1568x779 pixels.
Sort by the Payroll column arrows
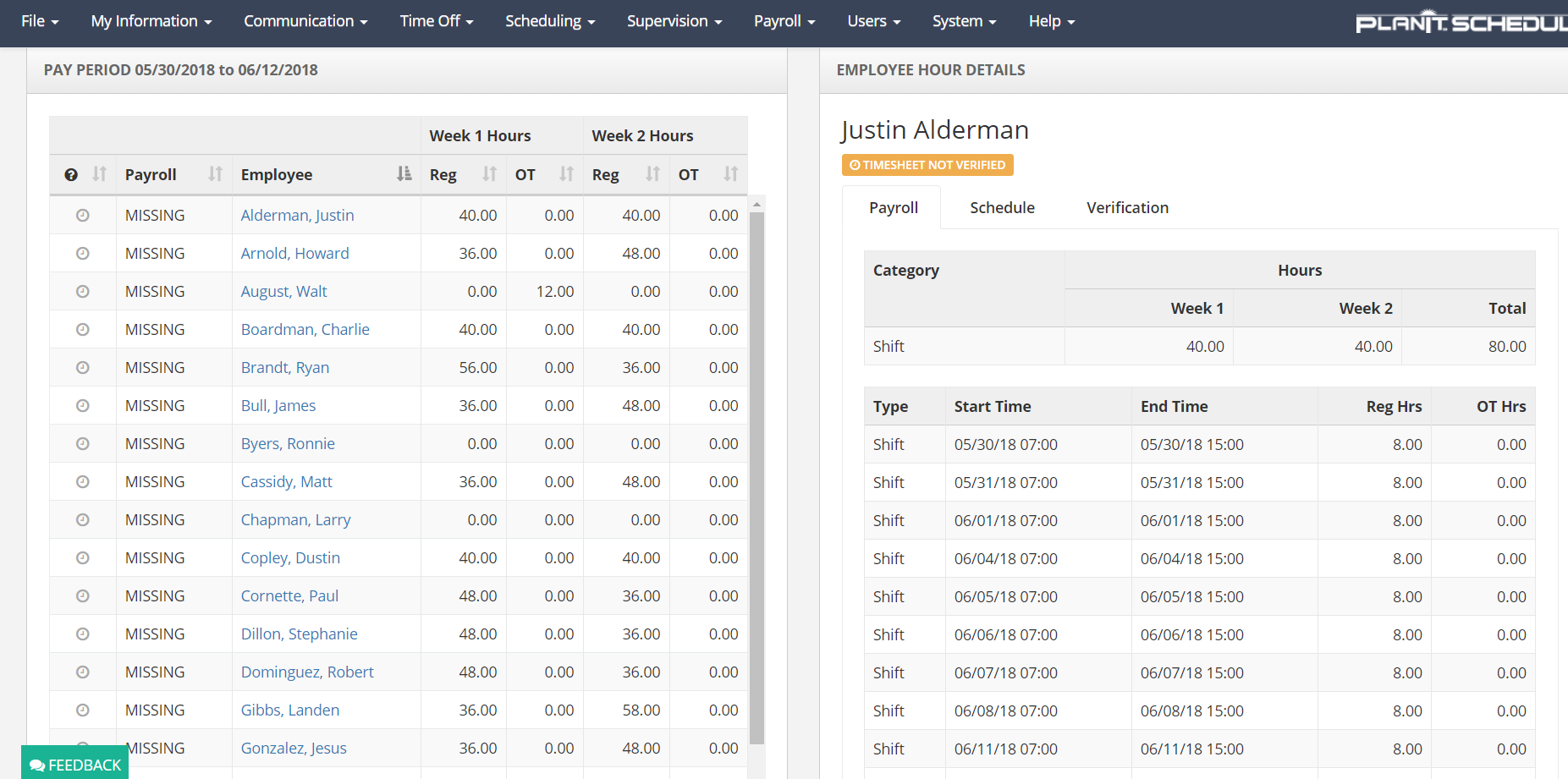tap(215, 174)
